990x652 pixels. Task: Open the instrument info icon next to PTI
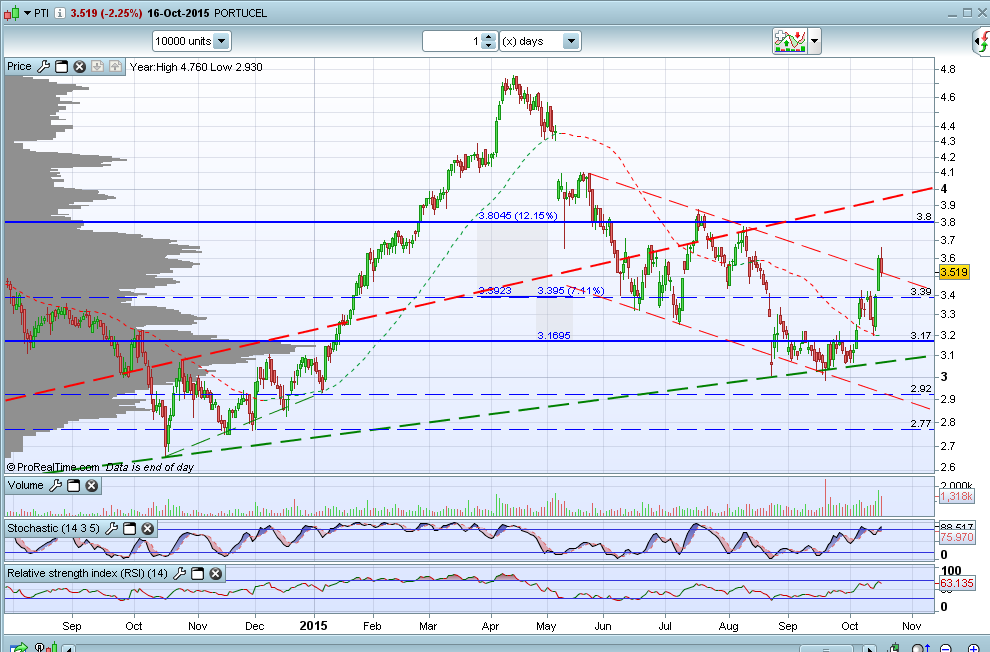[59, 13]
